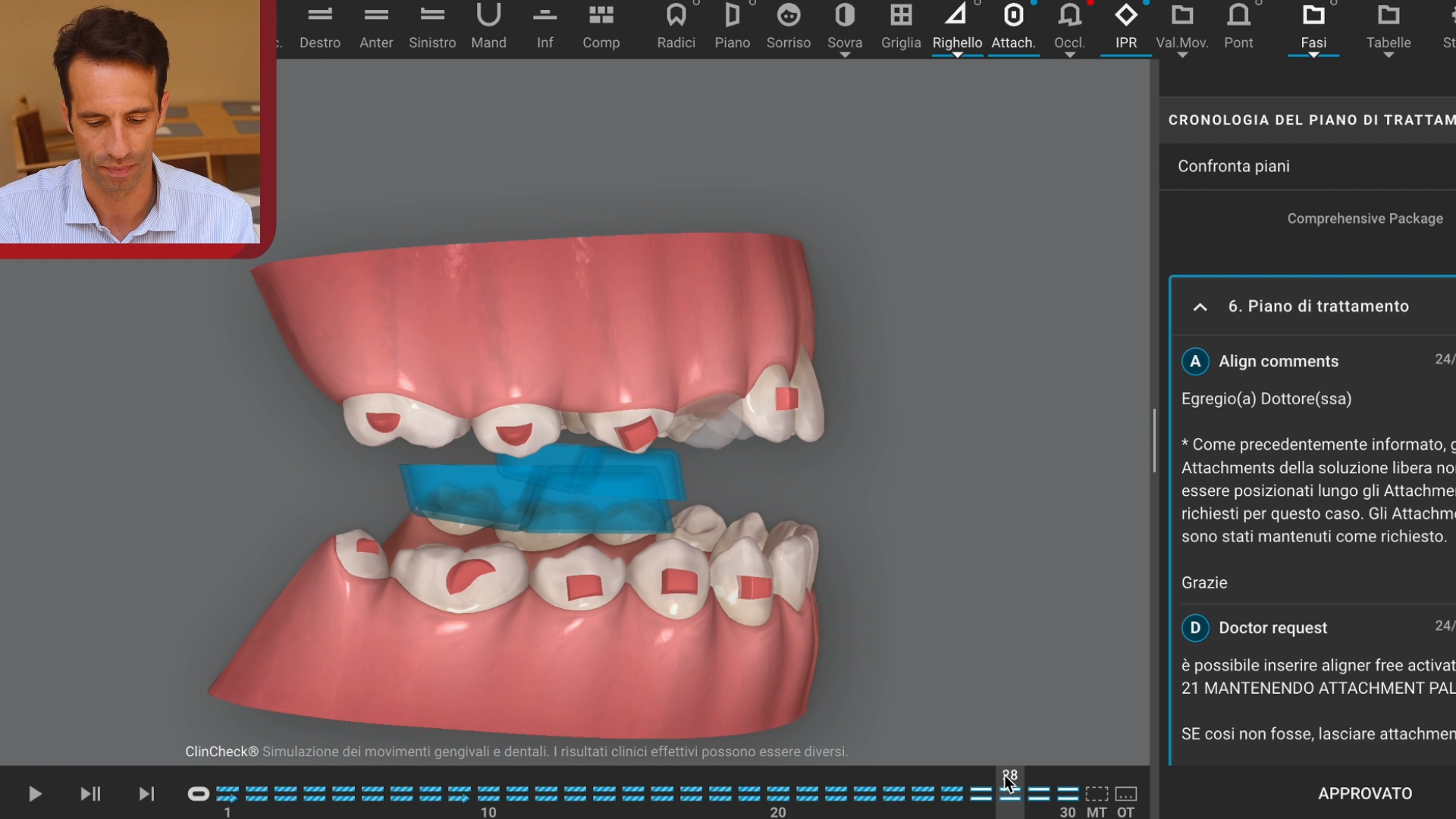This screenshot has width=1456, height=819.
Task: Select the Sinistro left view
Action: click(432, 27)
